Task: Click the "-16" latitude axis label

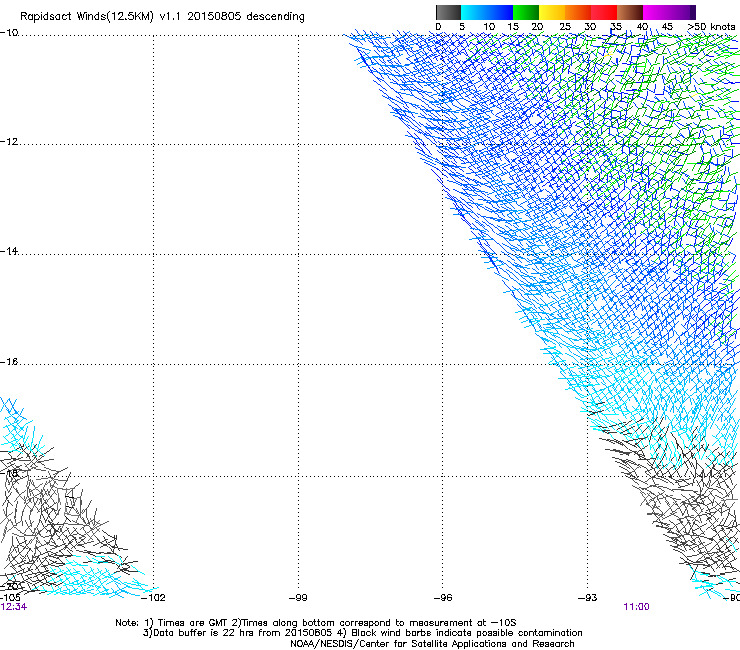Action: coord(9,362)
